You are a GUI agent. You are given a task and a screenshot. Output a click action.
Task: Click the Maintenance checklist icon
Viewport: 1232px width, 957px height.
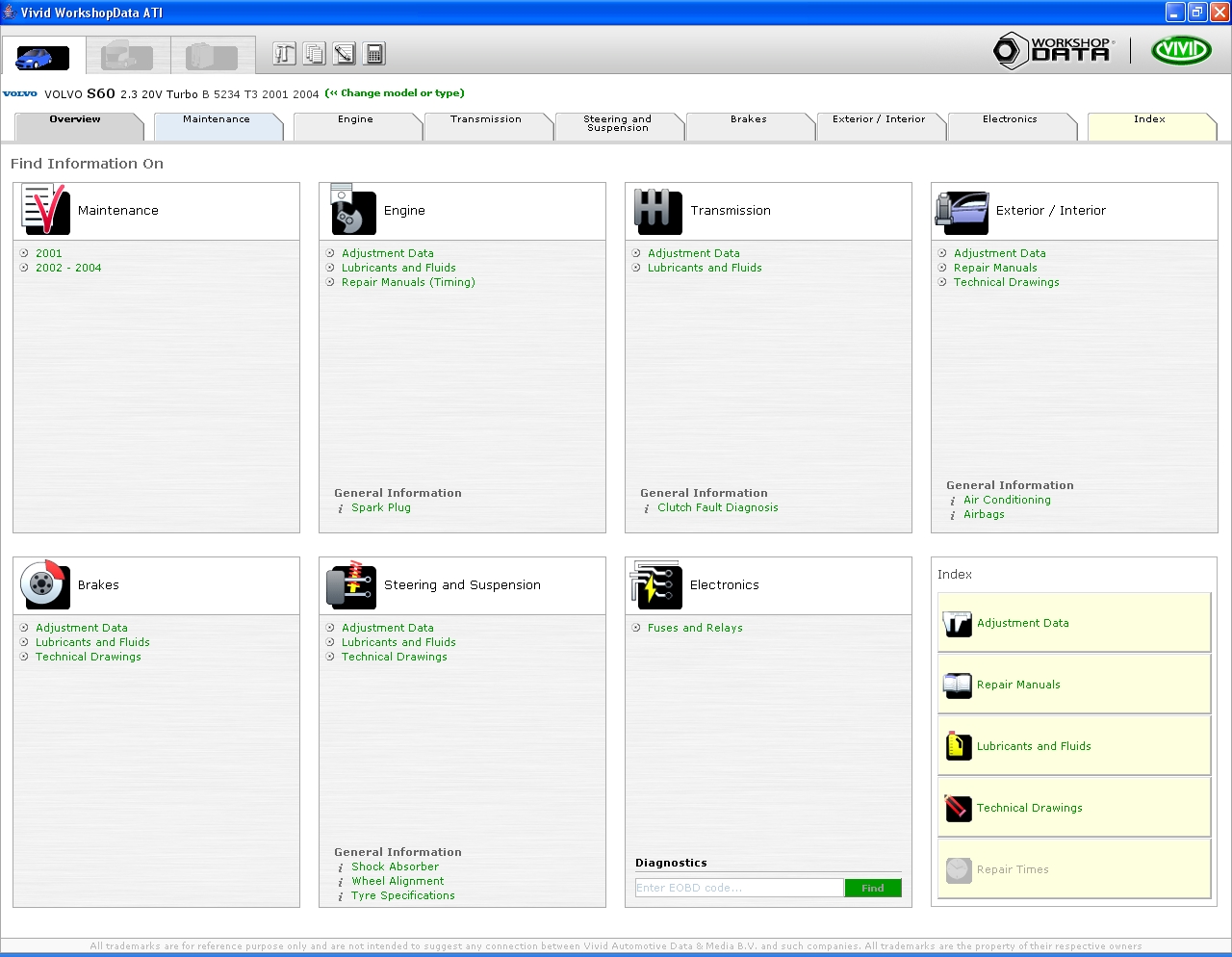44,209
